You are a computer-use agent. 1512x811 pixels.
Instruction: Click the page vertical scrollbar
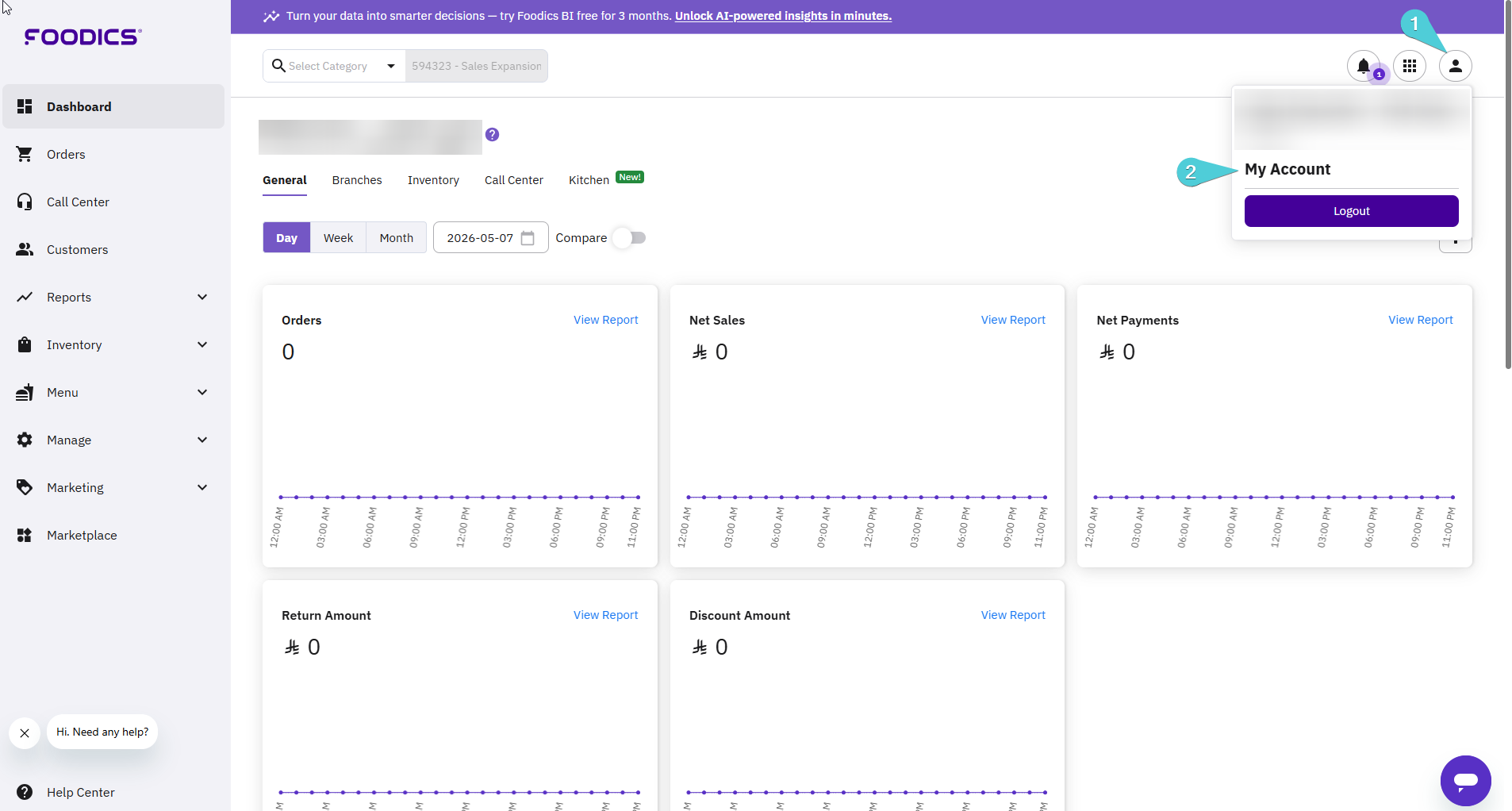click(1508, 184)
